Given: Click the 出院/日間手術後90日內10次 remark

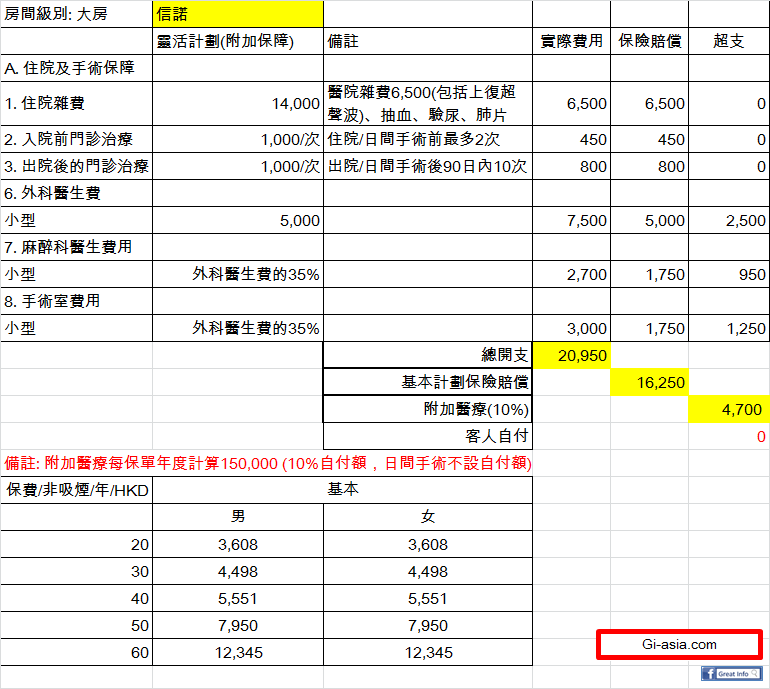Looking at the screenshot, I should click(428, 166).
